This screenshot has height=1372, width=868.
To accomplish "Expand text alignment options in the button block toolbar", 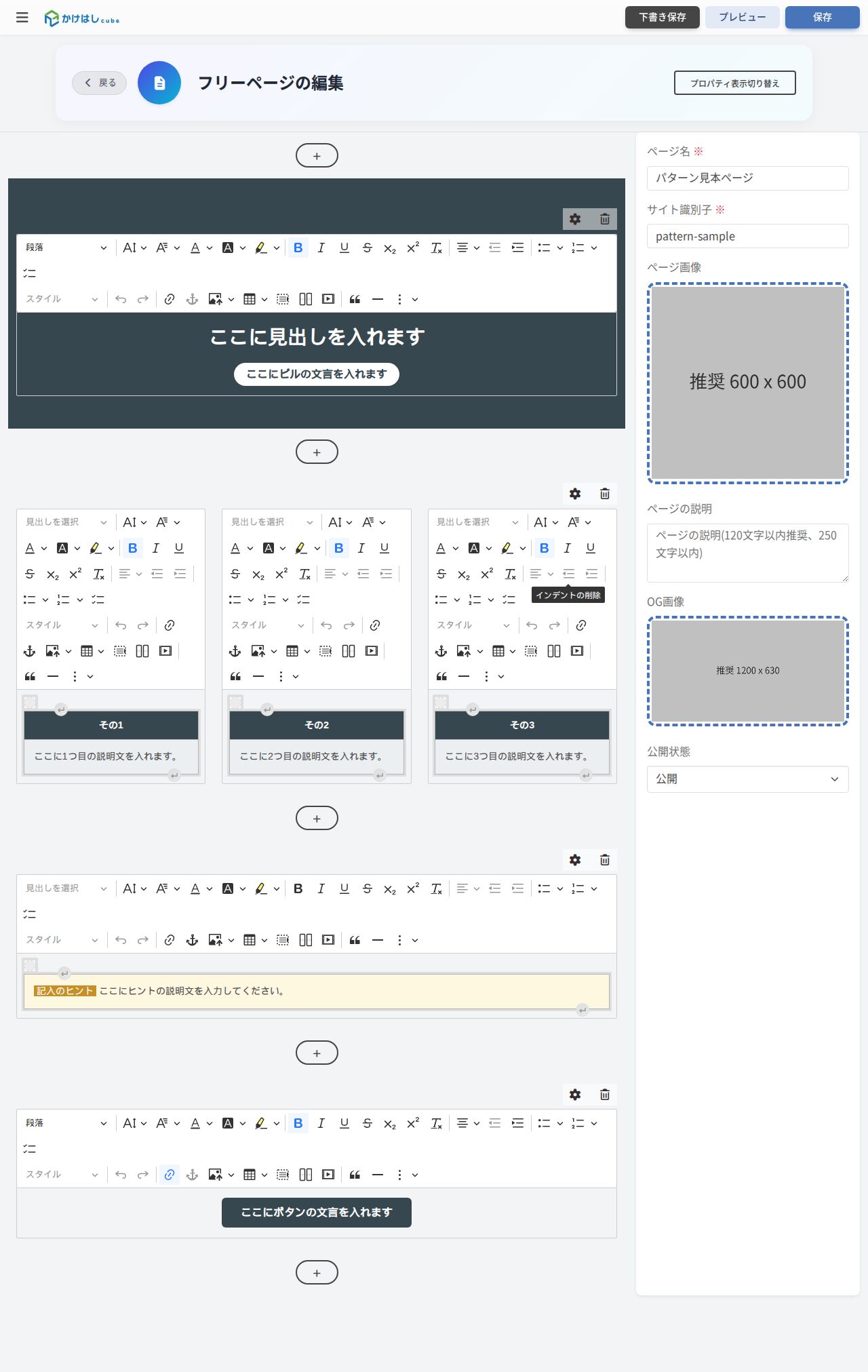I will [x=468, y=1123].
